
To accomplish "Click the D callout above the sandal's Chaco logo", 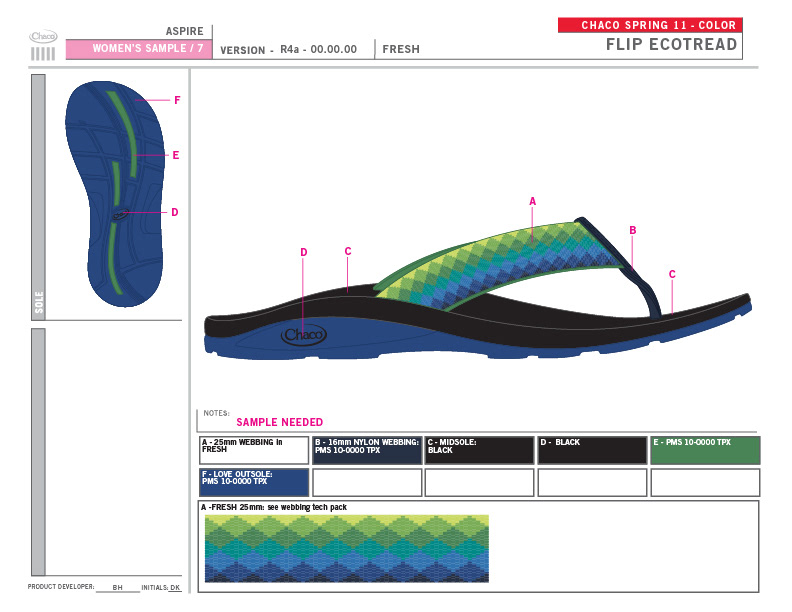I will click(x=304, y=252).
